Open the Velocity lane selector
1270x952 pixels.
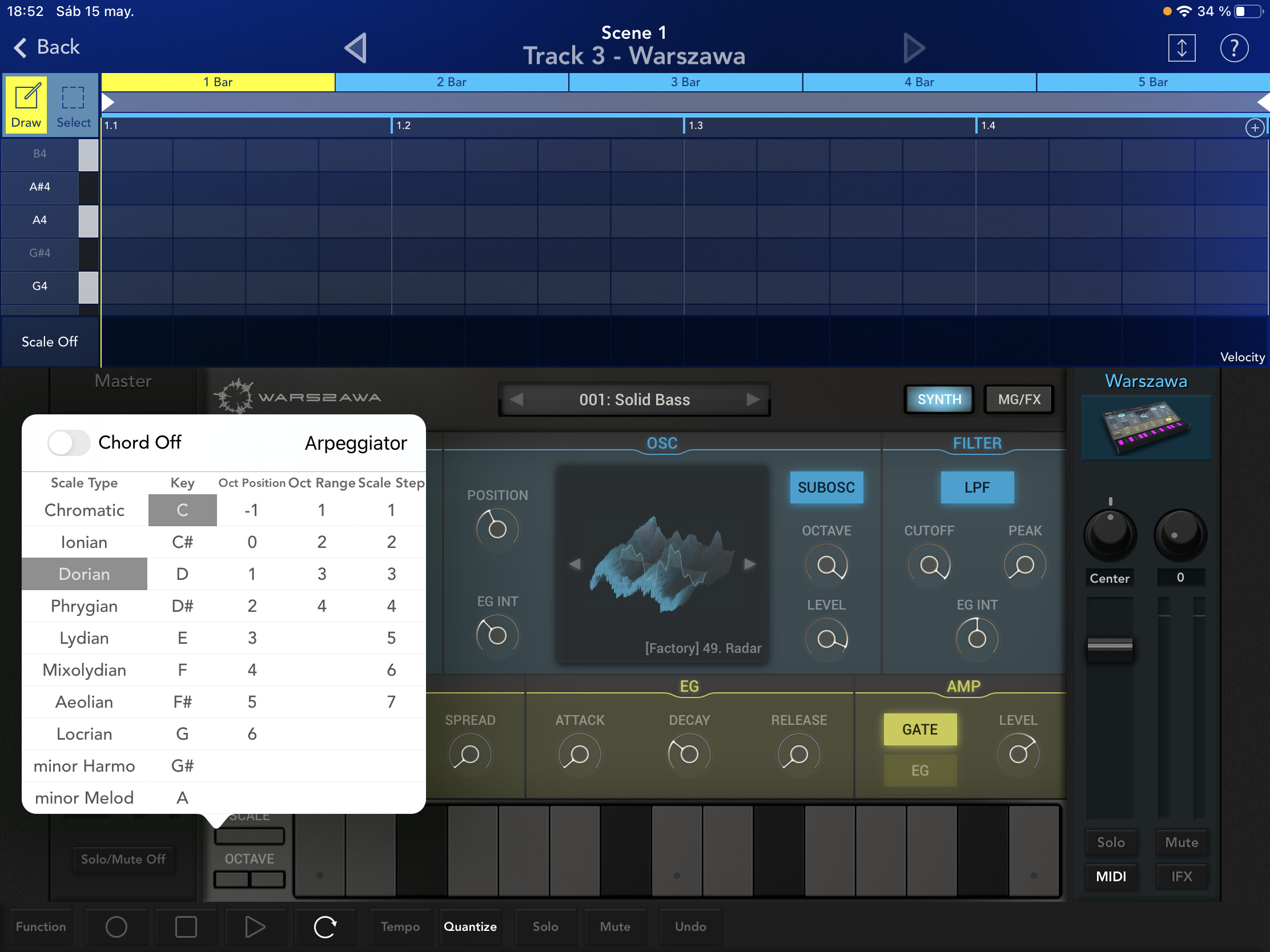click(1243, 357)
